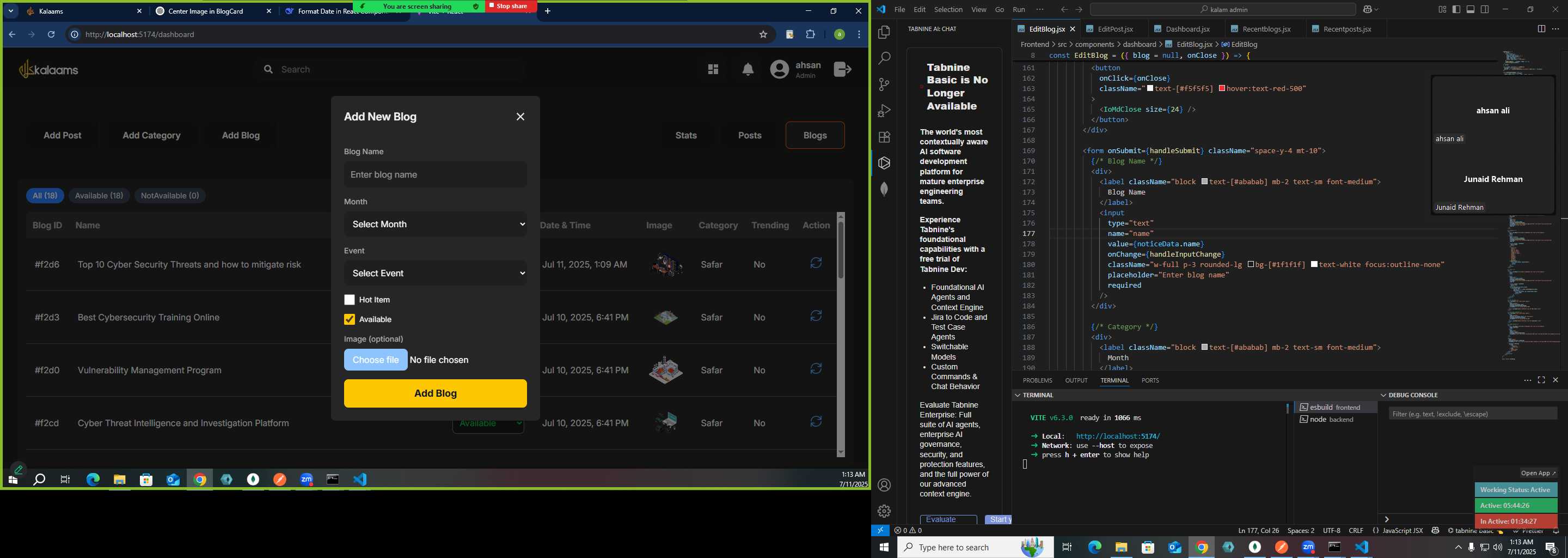The image size is (1568, 558).
Task: Click the Add Category button
Action: (151, 135)
